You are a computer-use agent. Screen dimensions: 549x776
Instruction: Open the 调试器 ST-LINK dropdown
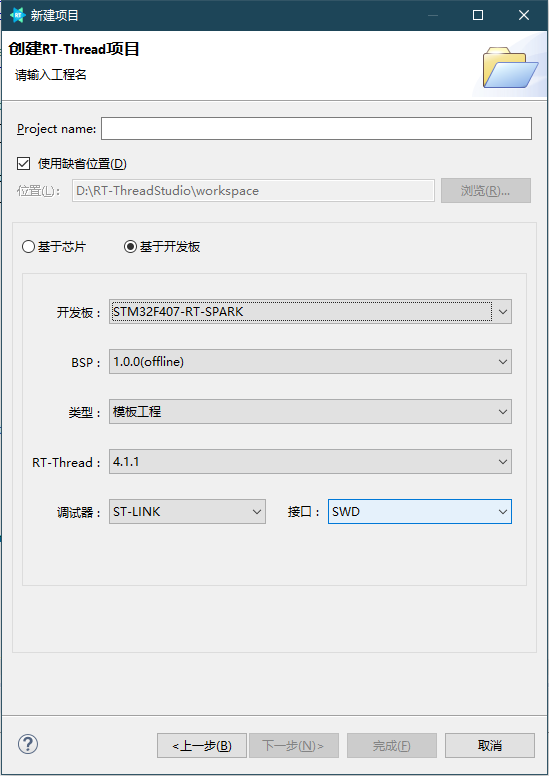point(187,512)
